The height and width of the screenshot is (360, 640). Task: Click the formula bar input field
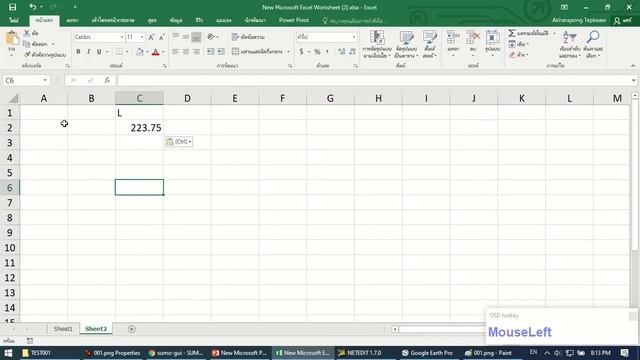373,80
